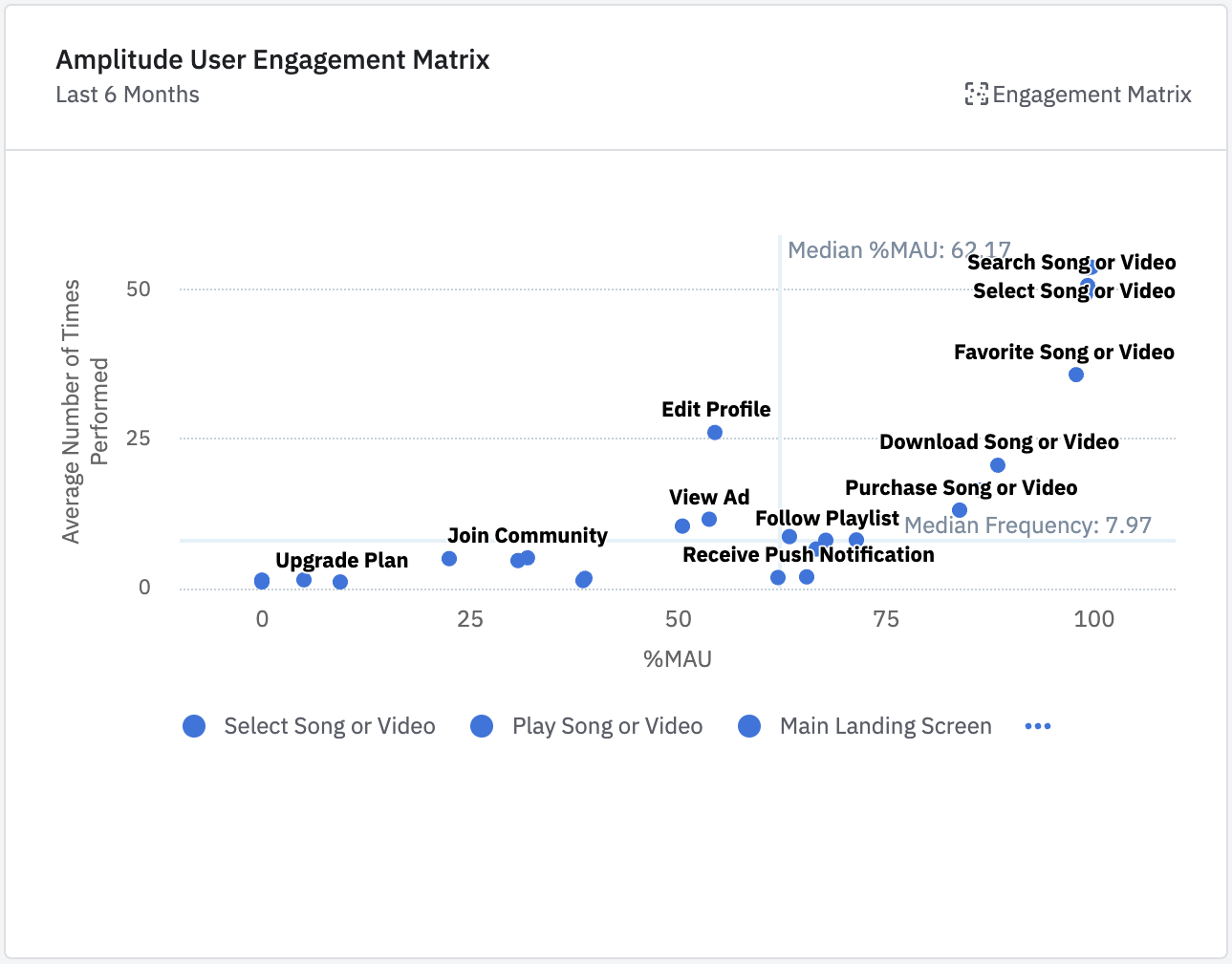The width and height of the screenshot is (1232, 964).
Task: Click the View Ad label
Action: coord(709,498)
